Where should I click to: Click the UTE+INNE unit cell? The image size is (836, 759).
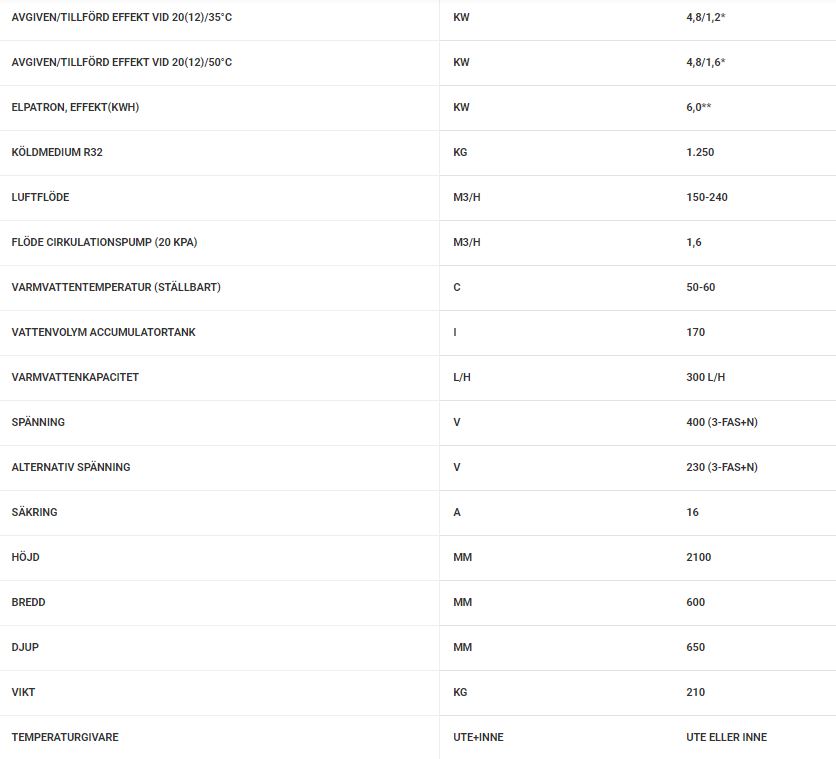(x=478, y=737)
